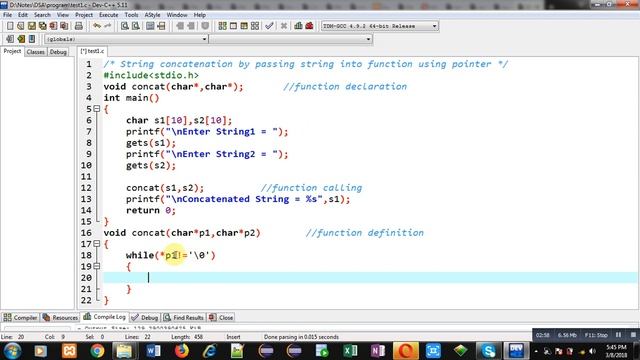The image size is (640, 360).
Task: Open the Search menu
Action: [42, 15]
